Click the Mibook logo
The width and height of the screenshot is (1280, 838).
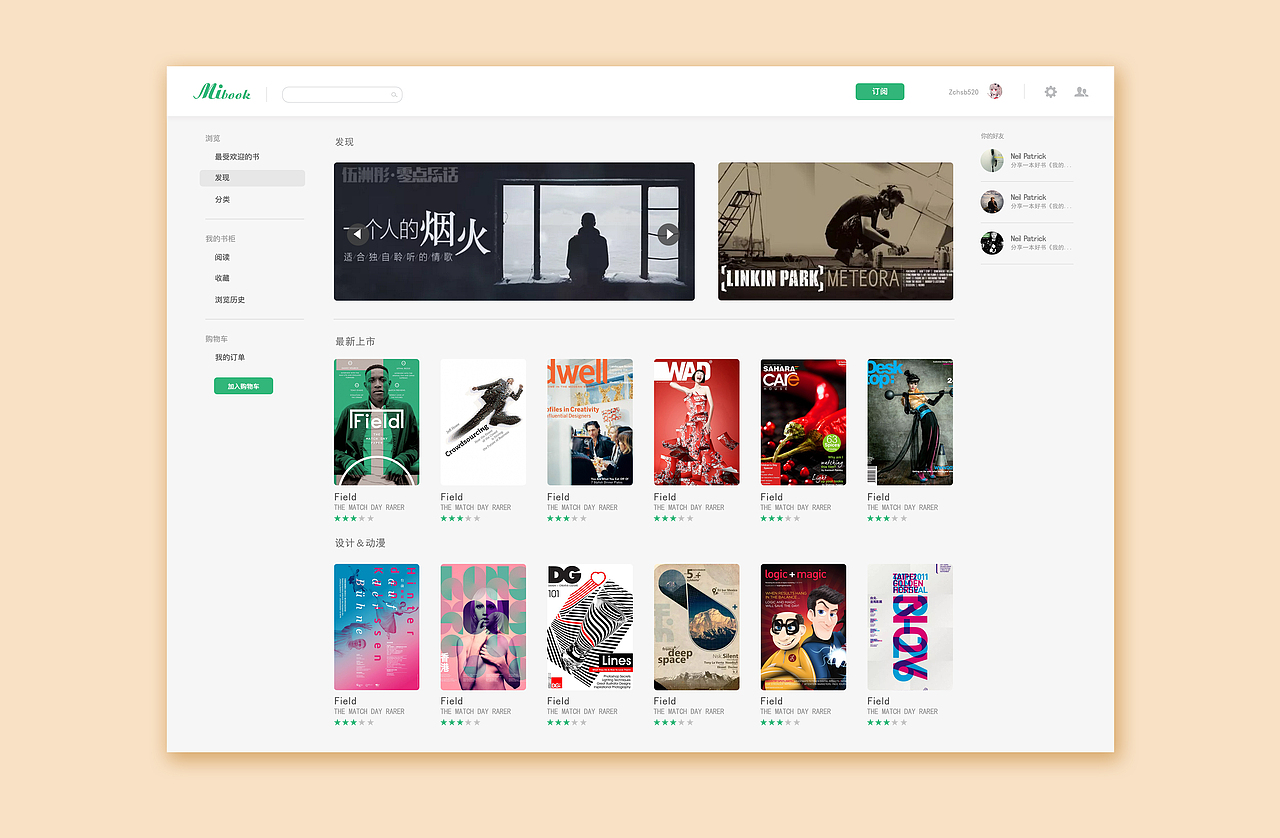(x=222, y=92)
